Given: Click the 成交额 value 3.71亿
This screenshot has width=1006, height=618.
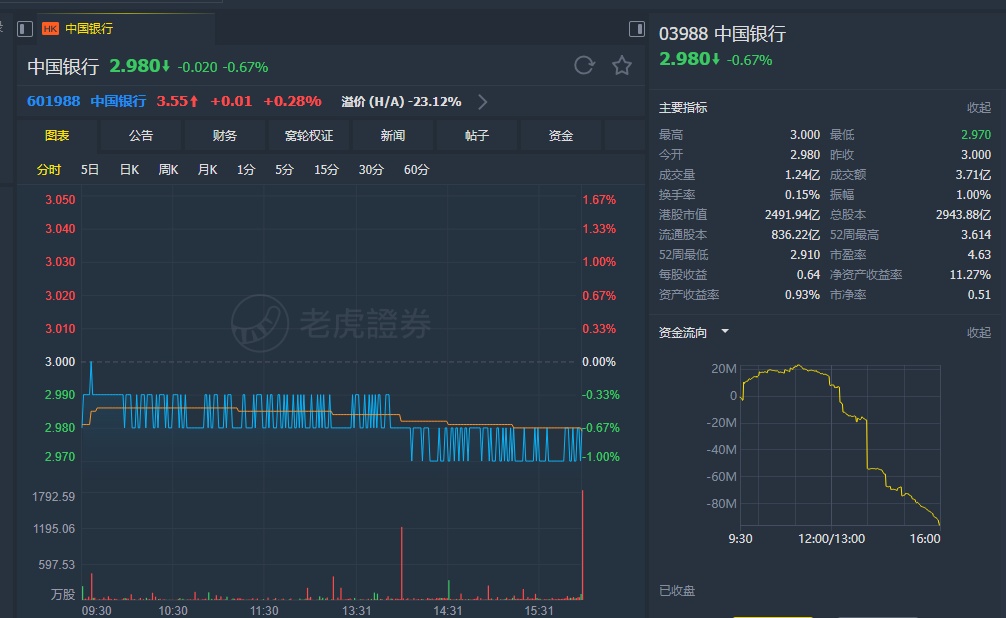Looking at the screenshot, I should coord(973,175).
